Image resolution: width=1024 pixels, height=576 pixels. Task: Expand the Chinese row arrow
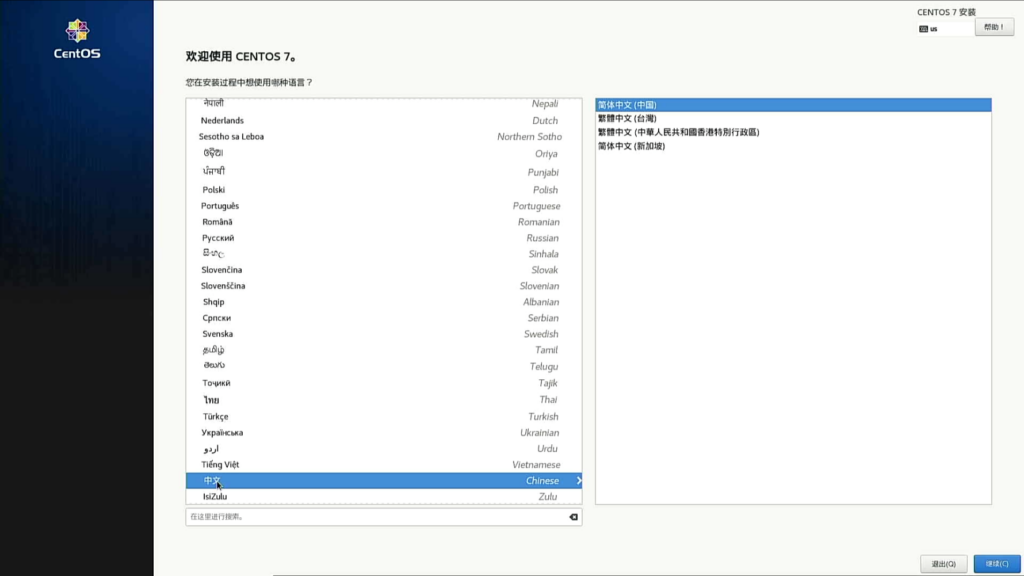[579, 481]
